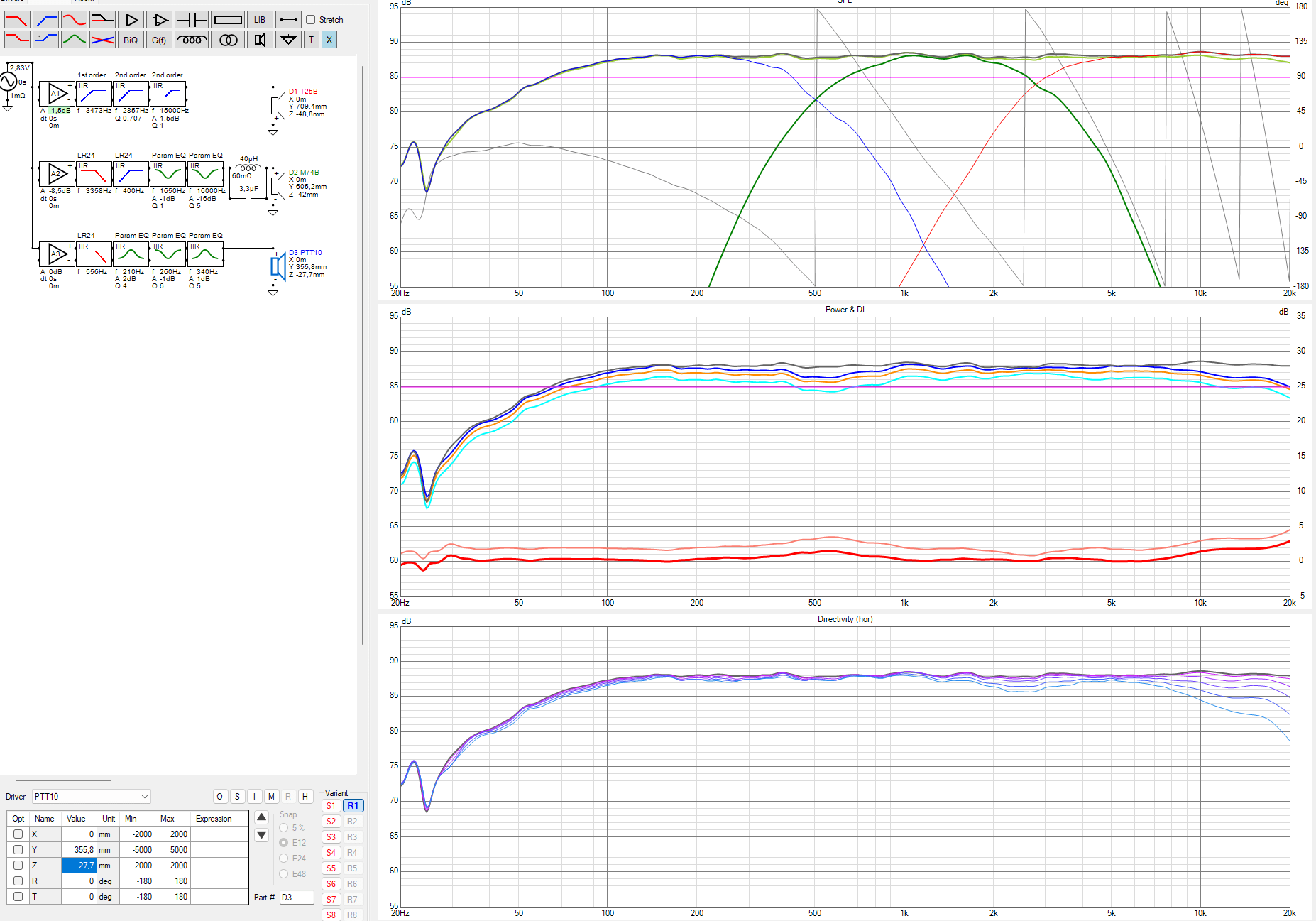The image size is (1316, 921).
Task: Select the A1 amplifier block in schematic
Action: point(57,94)
